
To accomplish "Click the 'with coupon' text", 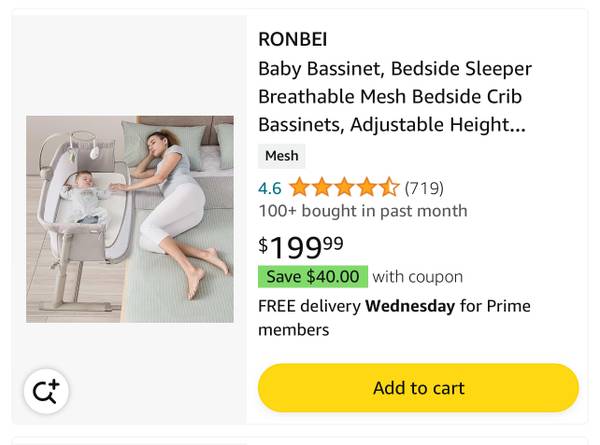I will pos(418,277).
